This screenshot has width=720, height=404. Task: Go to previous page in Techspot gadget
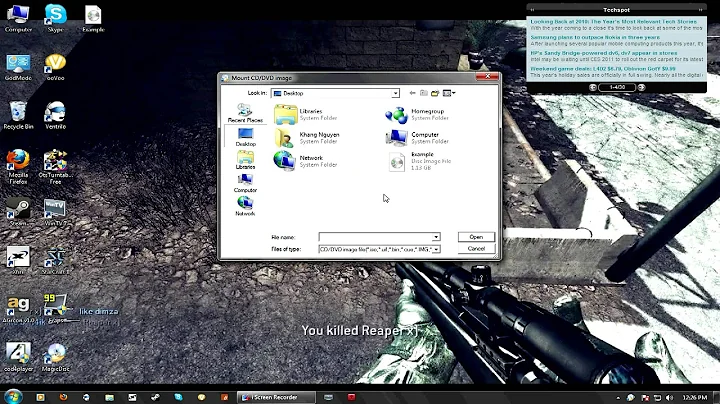[593, 87]
